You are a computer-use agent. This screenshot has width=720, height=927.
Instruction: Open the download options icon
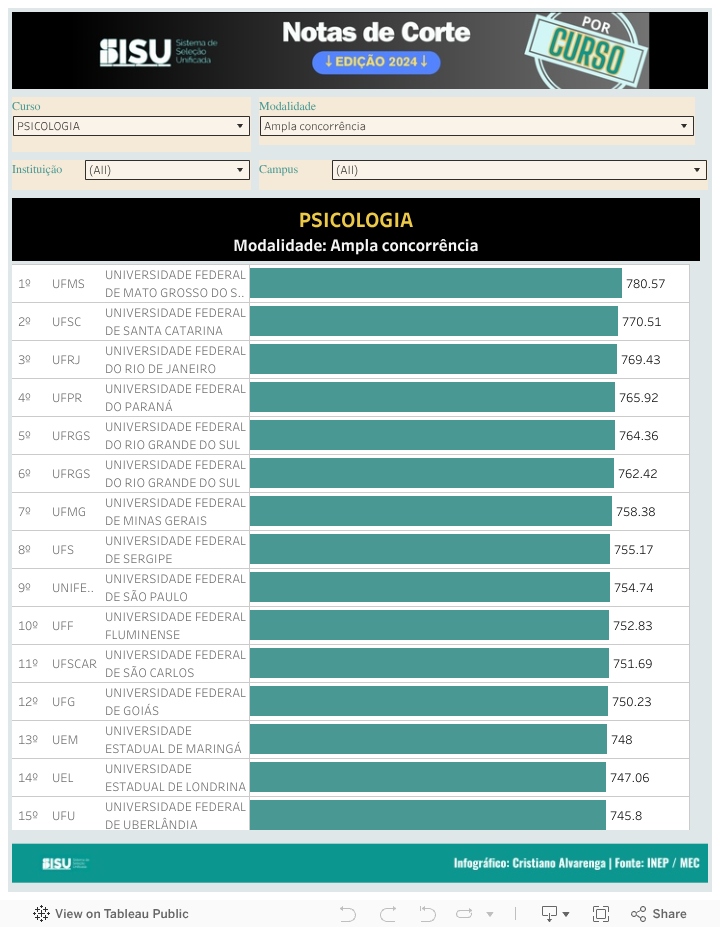tap(554, 913)
